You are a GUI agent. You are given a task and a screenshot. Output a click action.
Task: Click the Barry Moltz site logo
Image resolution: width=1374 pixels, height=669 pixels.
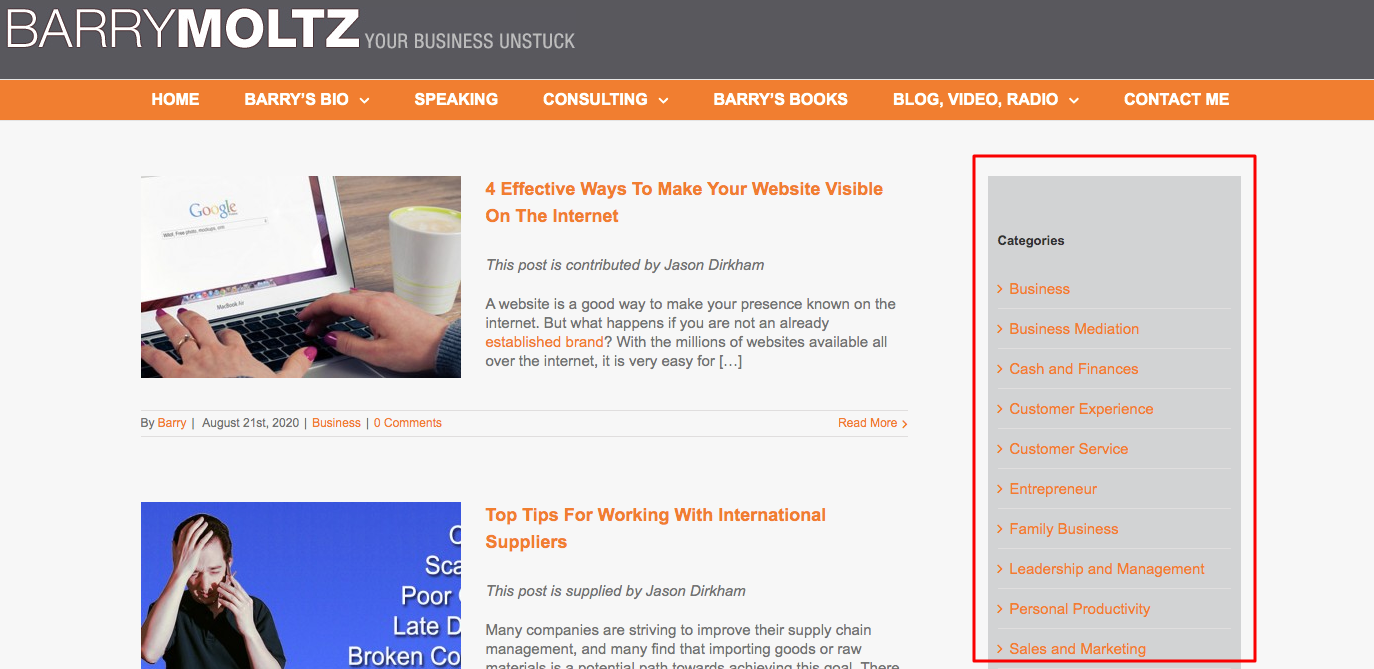point(182,30)
